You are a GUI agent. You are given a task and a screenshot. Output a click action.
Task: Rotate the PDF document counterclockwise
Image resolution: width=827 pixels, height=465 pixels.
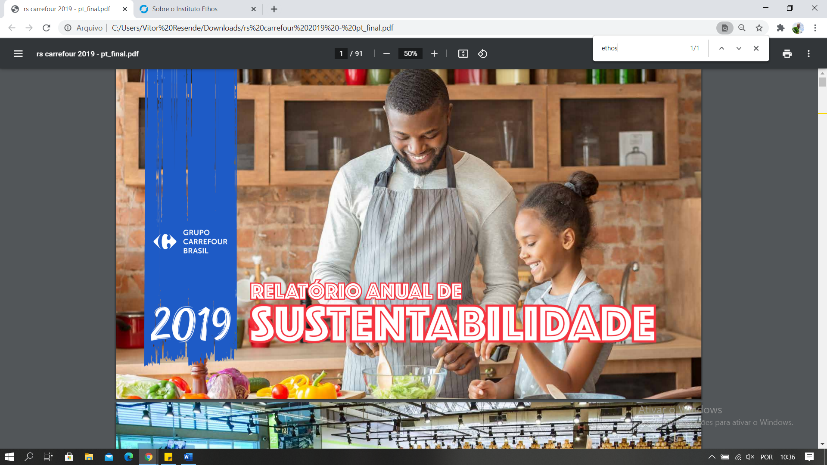pos(483,53)
